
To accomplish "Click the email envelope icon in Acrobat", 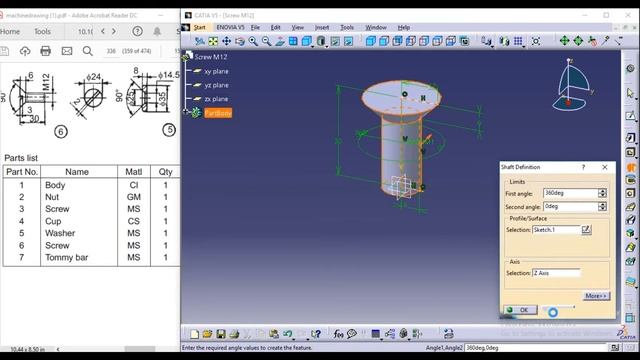I will point(67,51).
